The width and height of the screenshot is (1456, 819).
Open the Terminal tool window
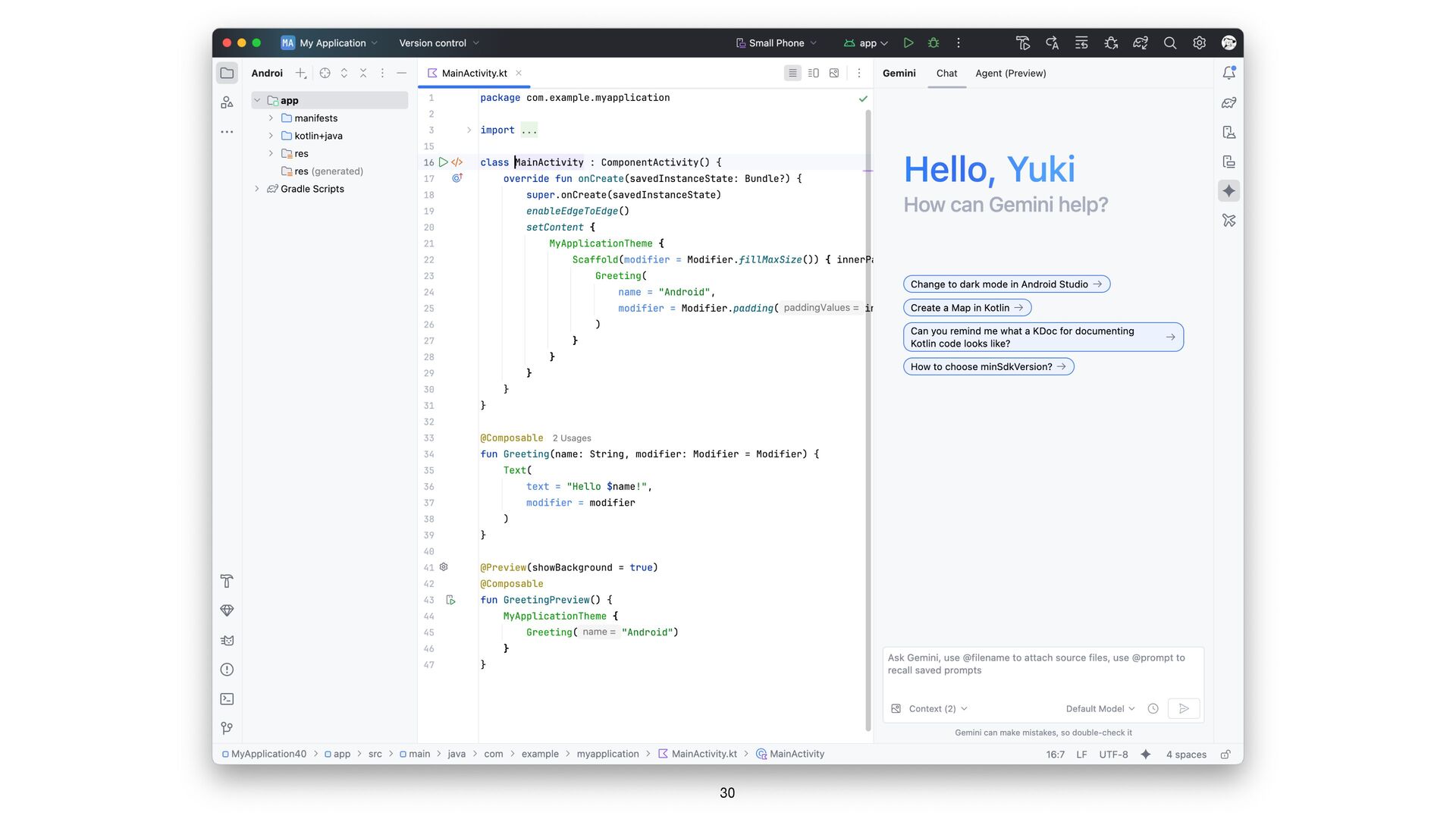tap(227, 699)
